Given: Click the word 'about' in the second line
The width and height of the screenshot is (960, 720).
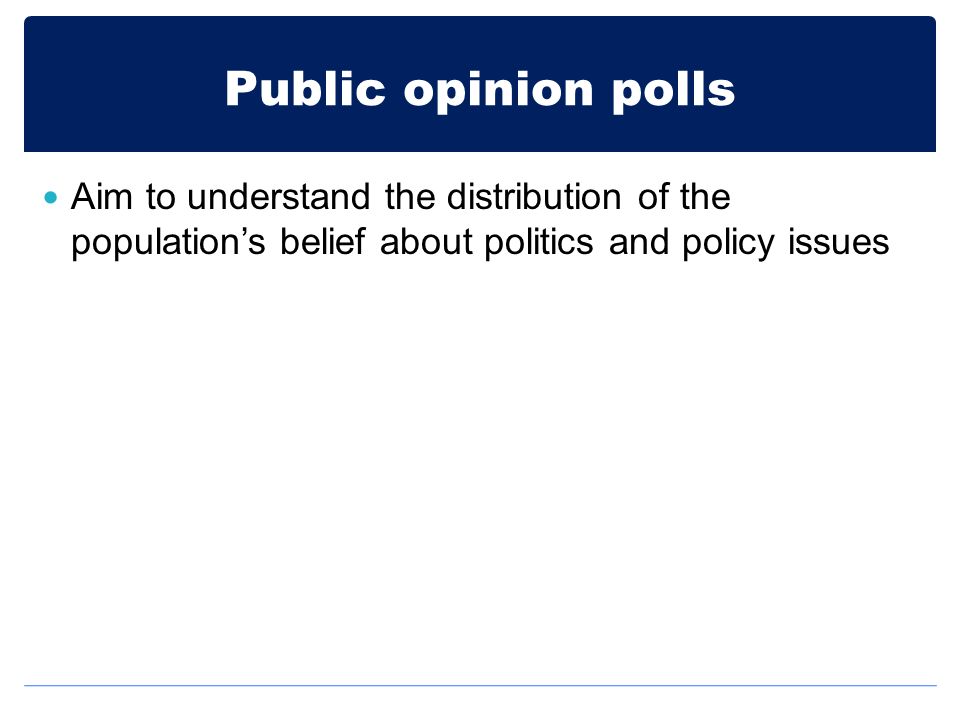Looking at the screenshot, I should (426, 241).
